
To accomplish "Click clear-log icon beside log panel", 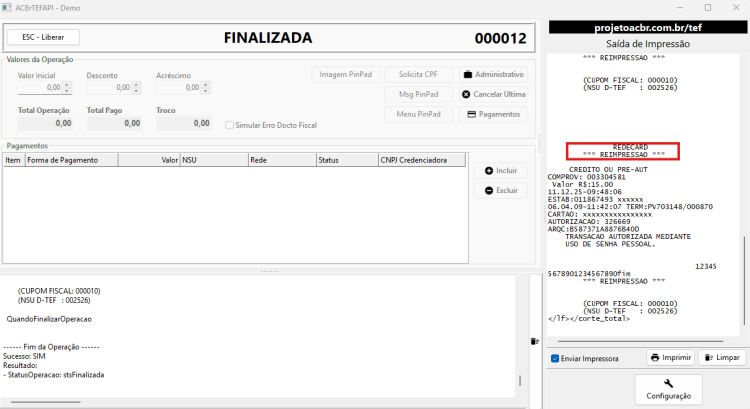I will click(x=535, y=342).
